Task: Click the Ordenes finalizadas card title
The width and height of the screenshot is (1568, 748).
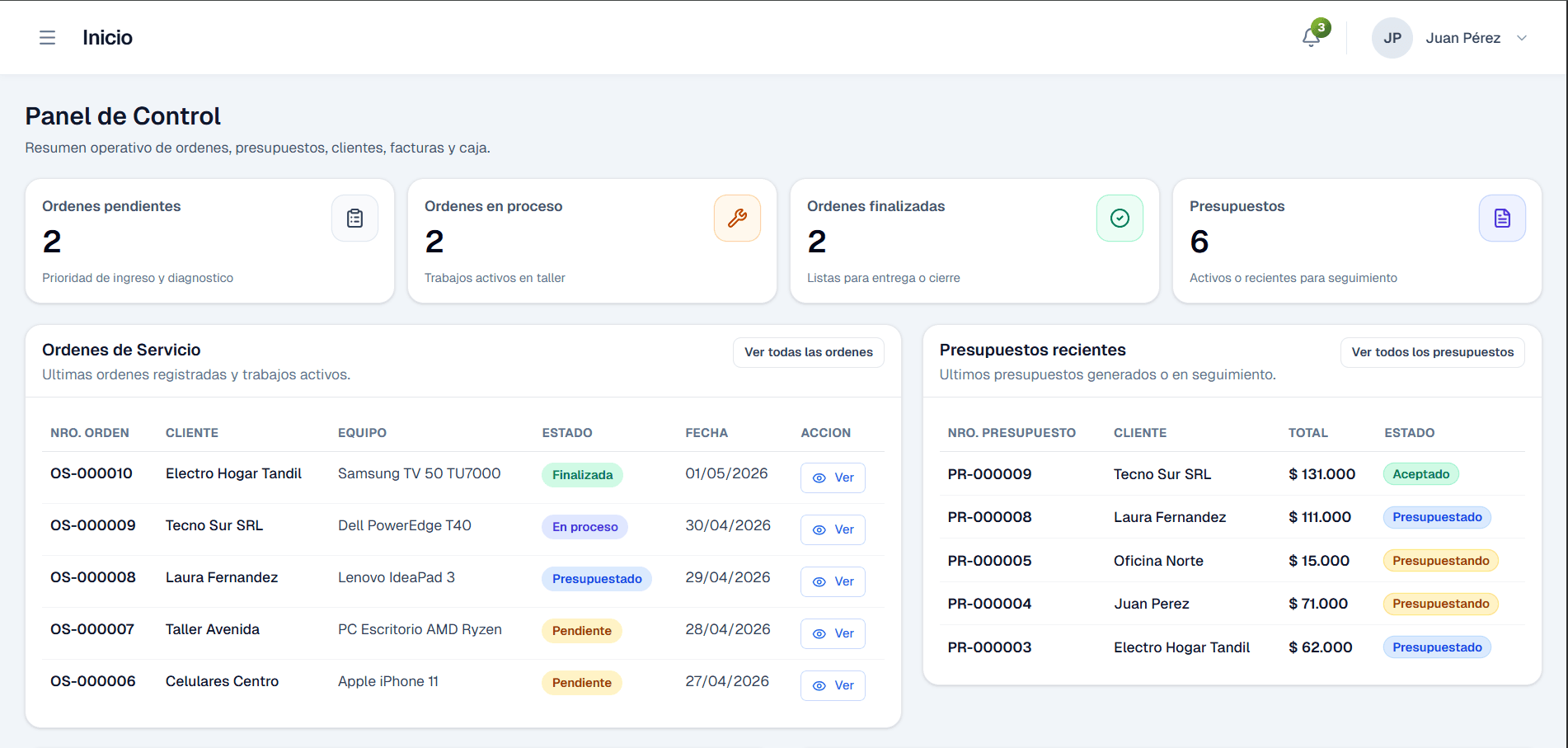Action: 876,206
